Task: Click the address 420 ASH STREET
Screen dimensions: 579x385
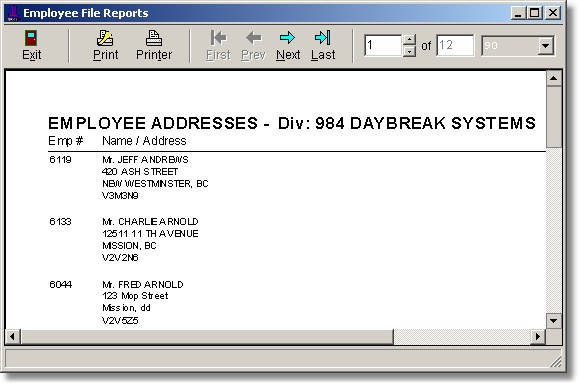Action: (140, 172)
